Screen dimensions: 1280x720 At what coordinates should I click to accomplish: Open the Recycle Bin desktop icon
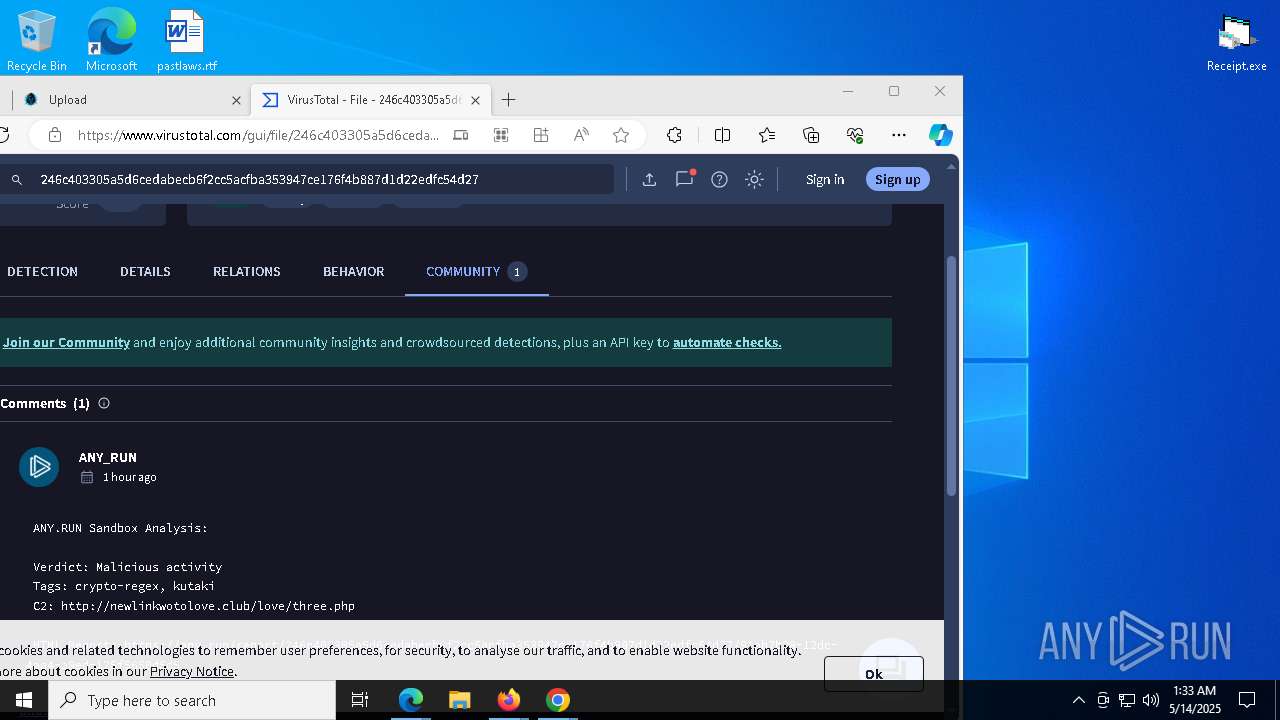click(x=36, y=40)
